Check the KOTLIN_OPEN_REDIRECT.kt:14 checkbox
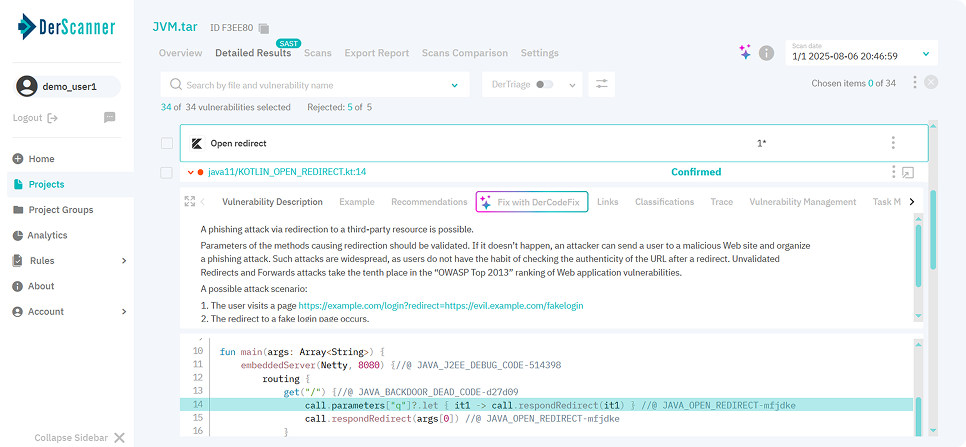 pyautogui.click(x=166, y=172)
